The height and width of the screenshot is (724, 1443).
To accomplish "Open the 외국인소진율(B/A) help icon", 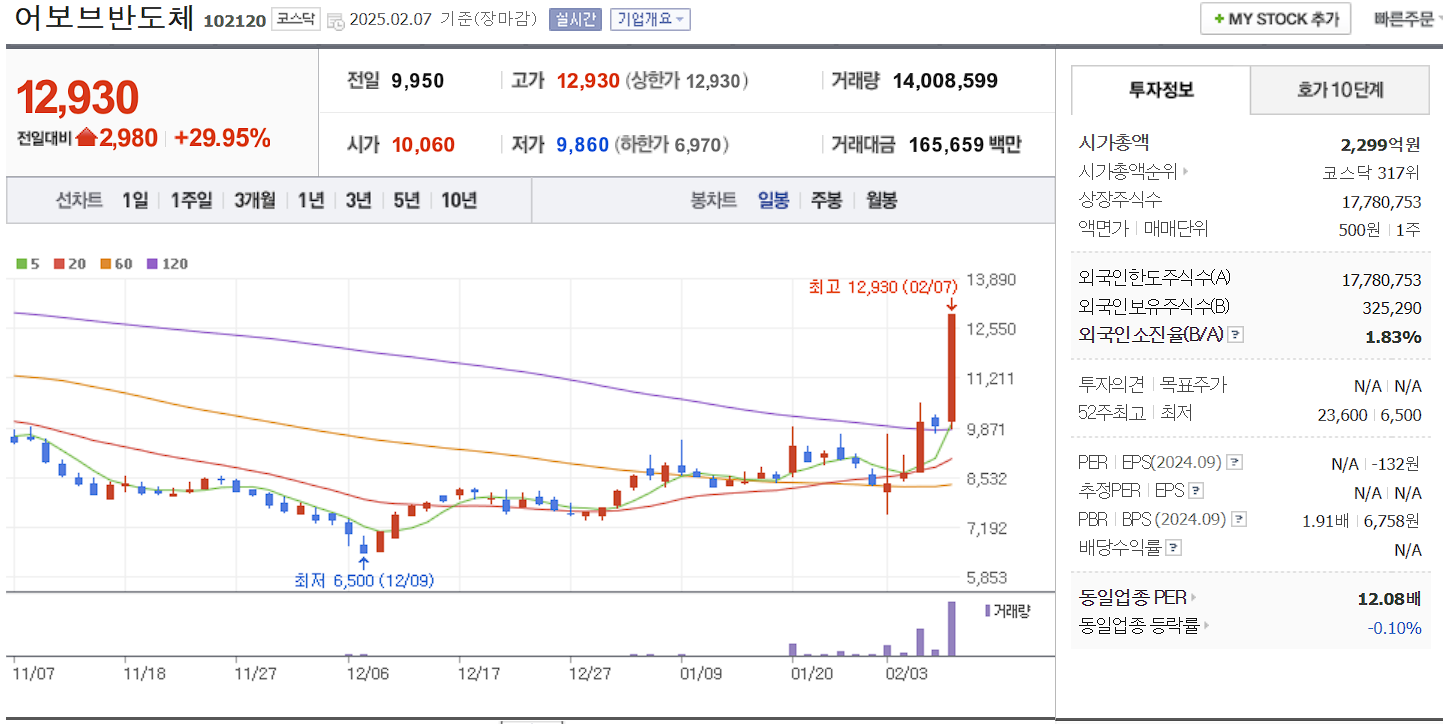I will click(x=1235, y=335).
